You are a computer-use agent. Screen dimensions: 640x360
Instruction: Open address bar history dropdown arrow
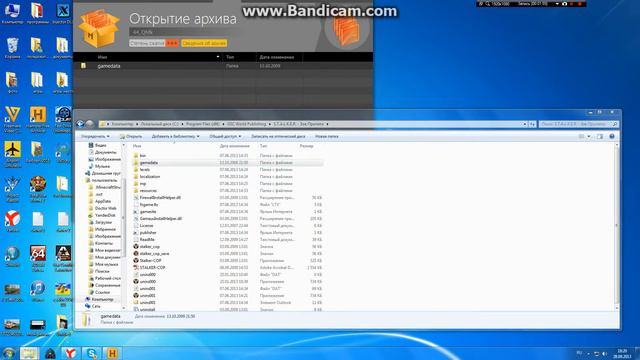525,124
